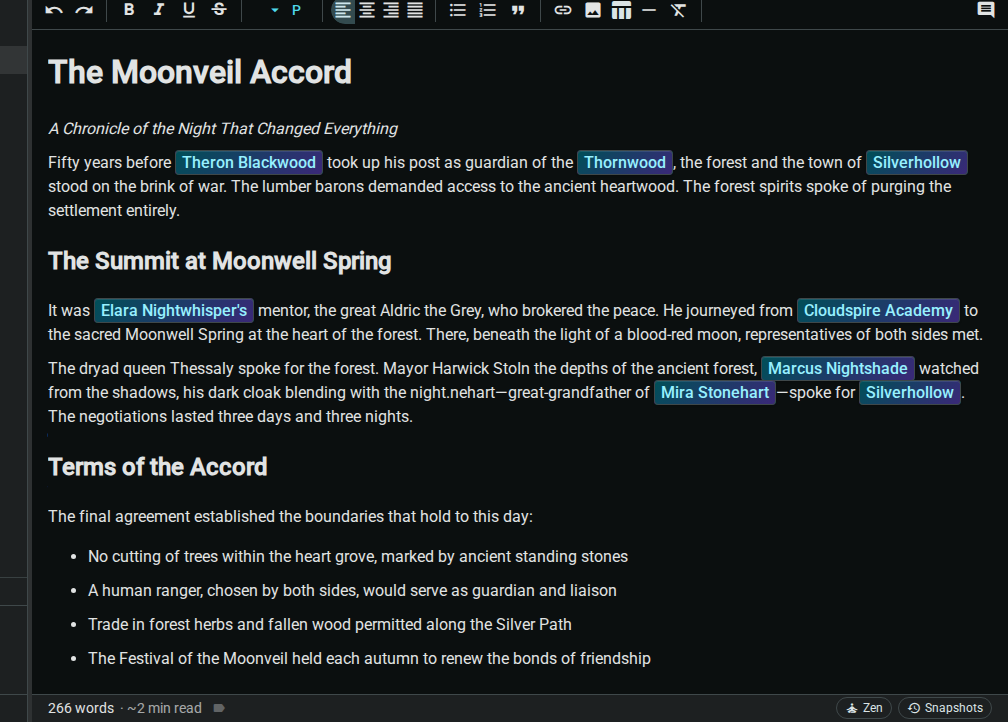Click the title 'The Moonveil Accord'
This screenshot has height=722, width=1008.
(200, 72)
